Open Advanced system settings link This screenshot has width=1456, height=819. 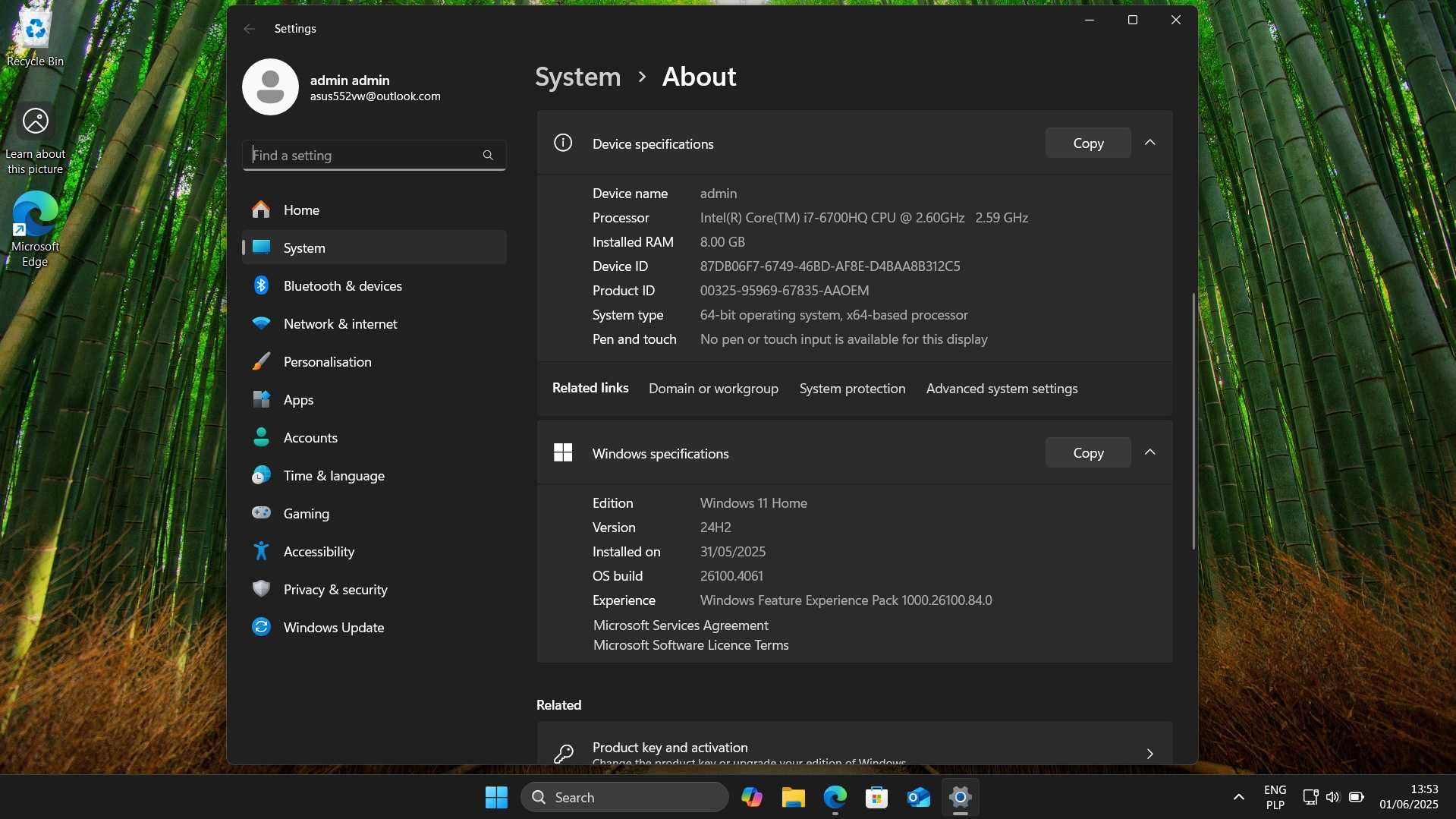[x=1002, y=388]
